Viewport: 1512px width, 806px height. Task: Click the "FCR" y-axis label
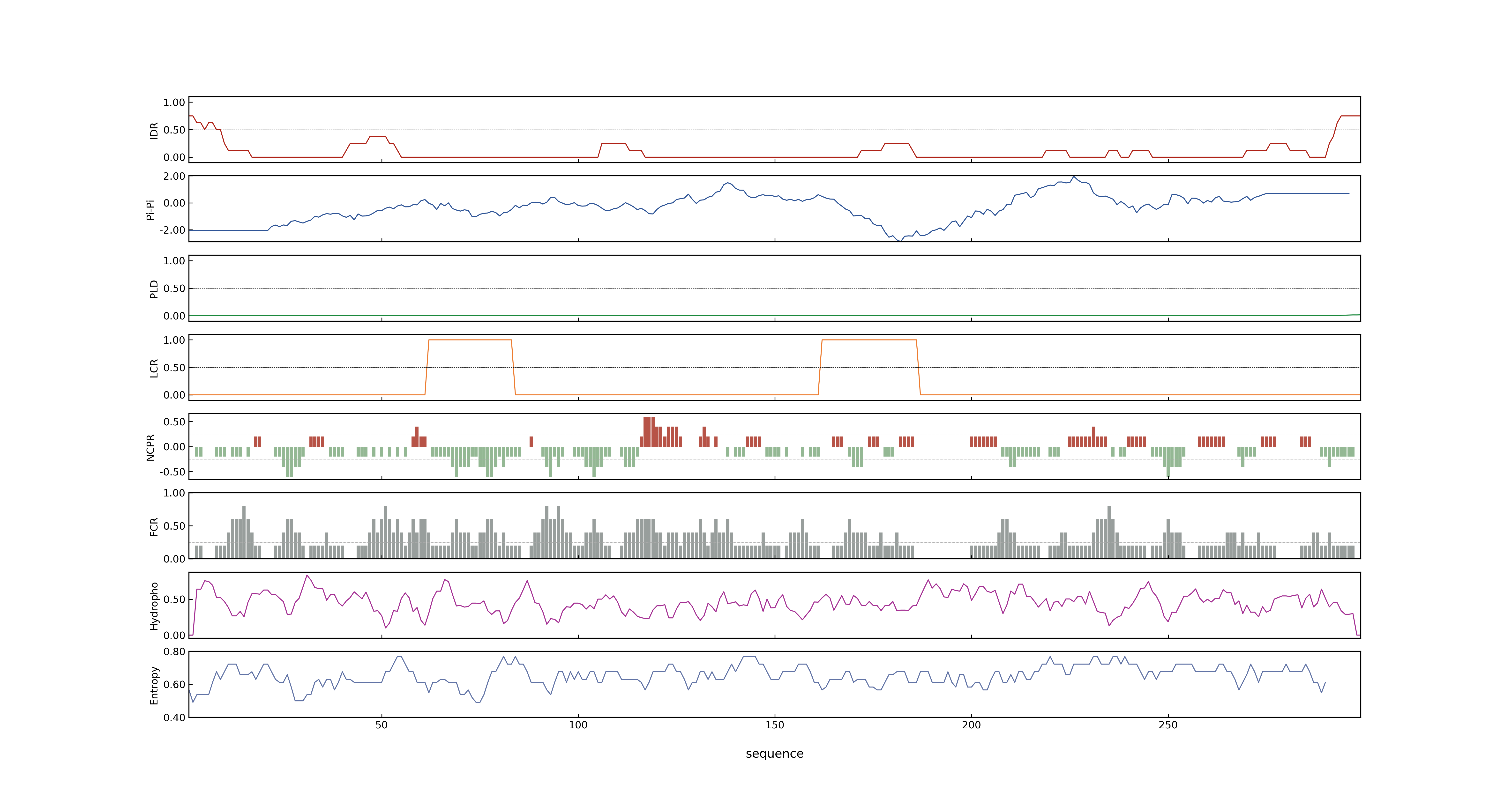coord(154,526)
